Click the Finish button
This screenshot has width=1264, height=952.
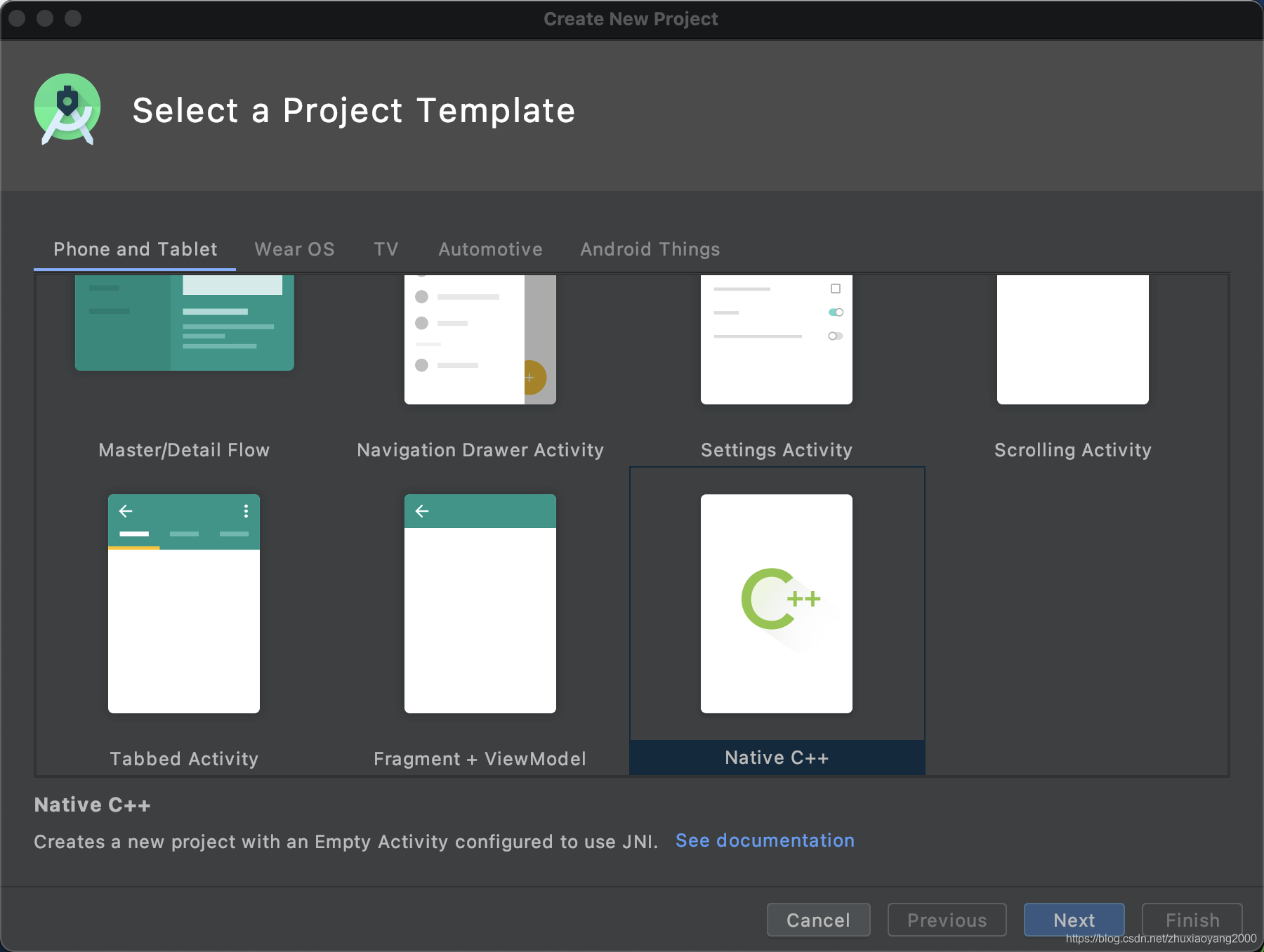(1192, 920)
